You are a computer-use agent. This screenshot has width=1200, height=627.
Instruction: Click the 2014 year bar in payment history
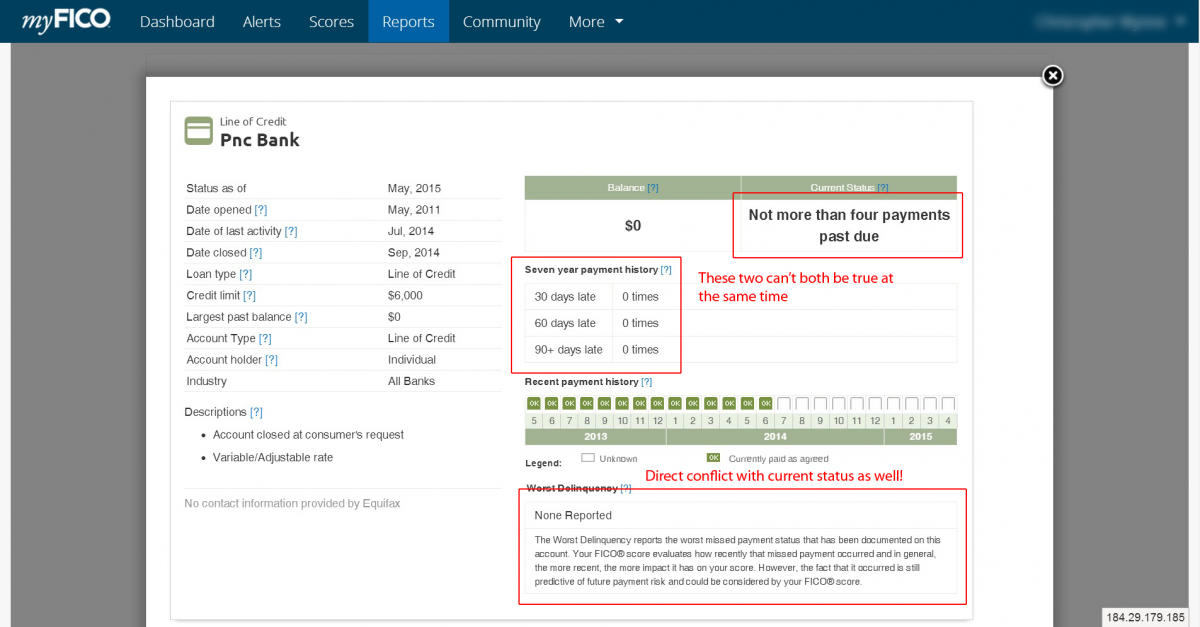pyautogui.click(x=775, y=437)
